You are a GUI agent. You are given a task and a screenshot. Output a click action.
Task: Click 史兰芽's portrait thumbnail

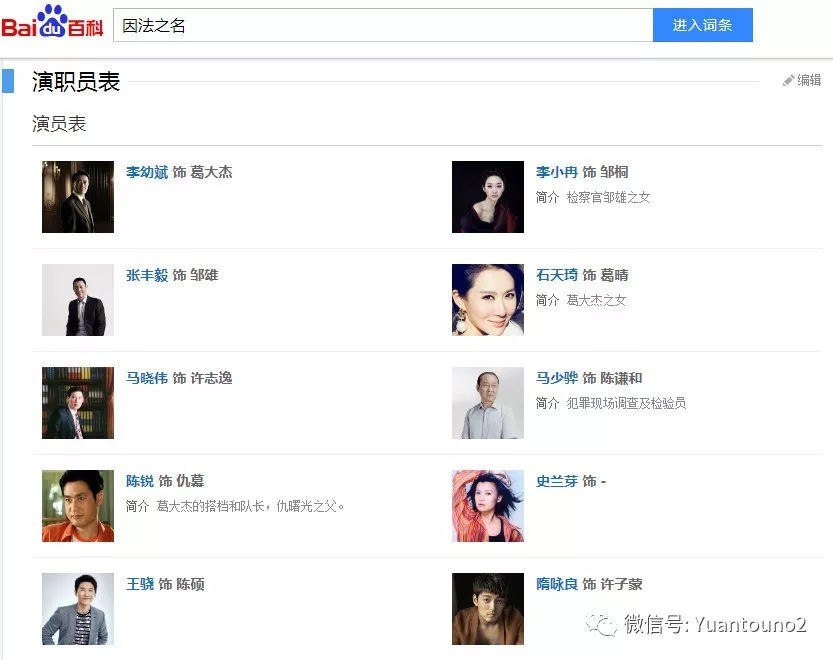(488, 506)
